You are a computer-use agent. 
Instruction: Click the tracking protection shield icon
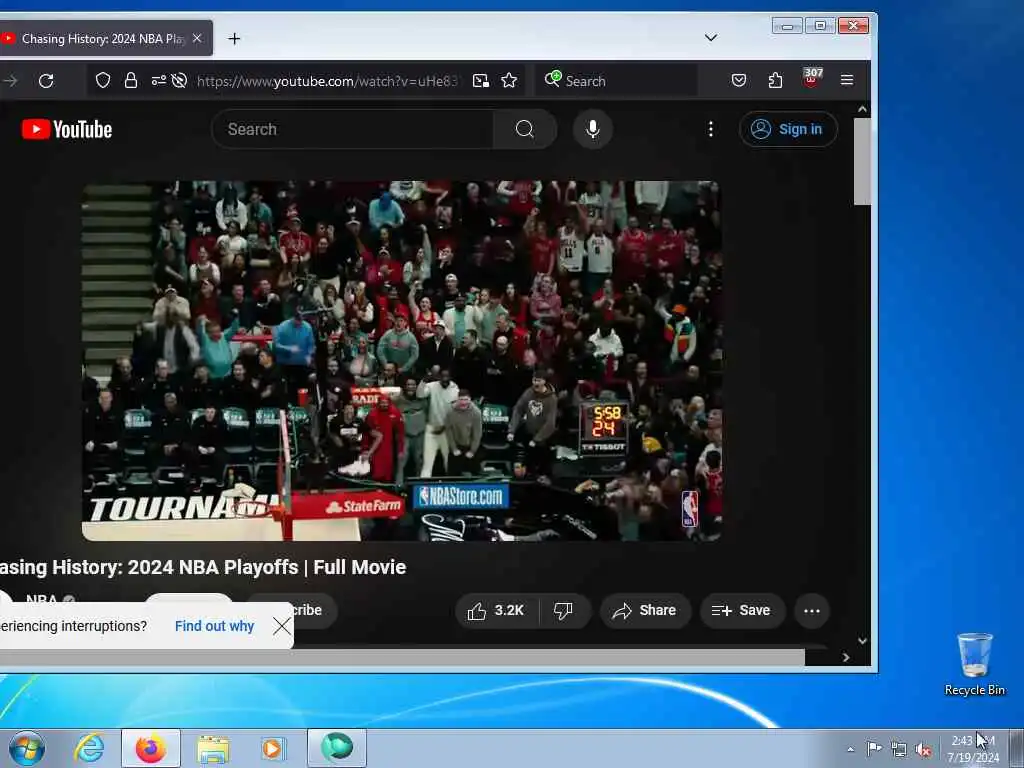tap(103, 80)
